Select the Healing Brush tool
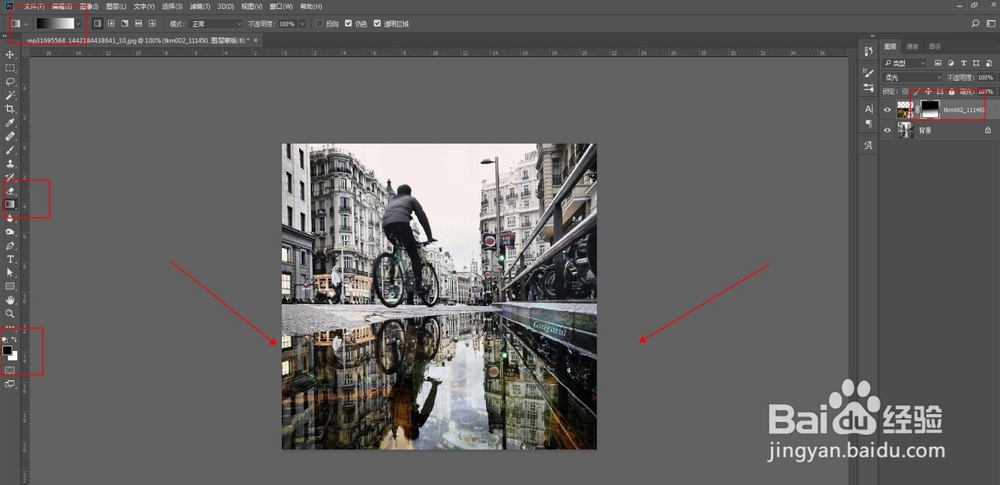The width and height of the screenshot is (1000, 485). click(10, 137)
